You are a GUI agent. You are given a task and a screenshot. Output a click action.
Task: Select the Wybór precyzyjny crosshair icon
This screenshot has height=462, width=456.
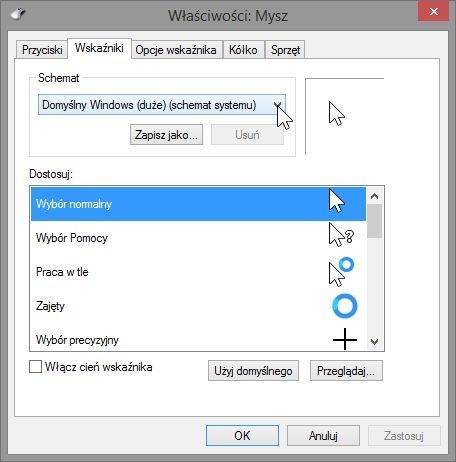pyautogui.click(x=345, y=339)
